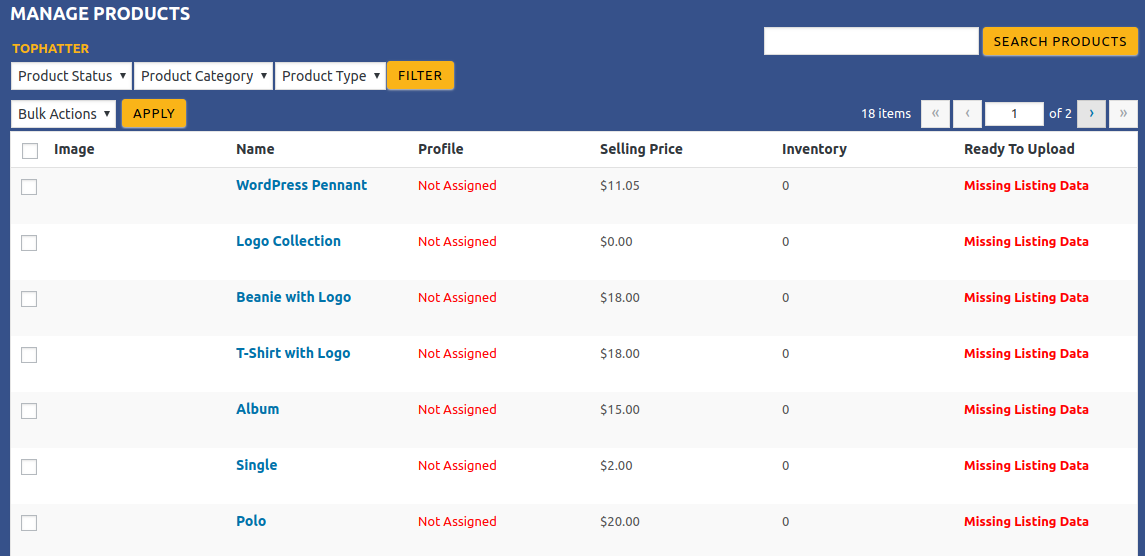
Task: Tick the select-all checkbox in table header
Action: 30,150
